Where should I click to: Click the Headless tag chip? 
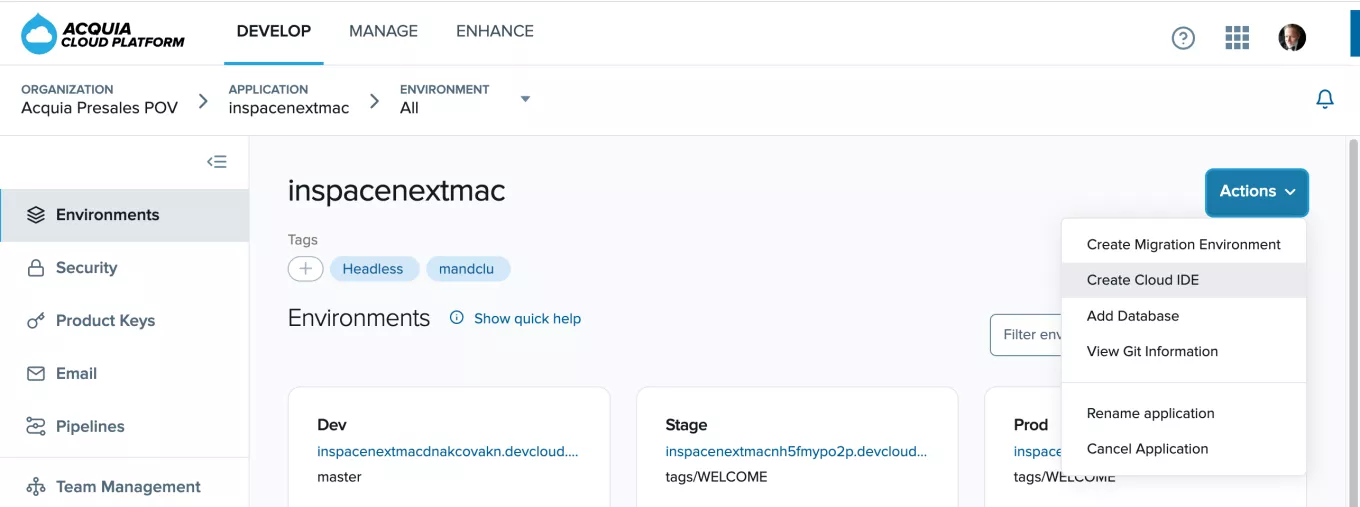pyautogui.click(x=373, y=269)
